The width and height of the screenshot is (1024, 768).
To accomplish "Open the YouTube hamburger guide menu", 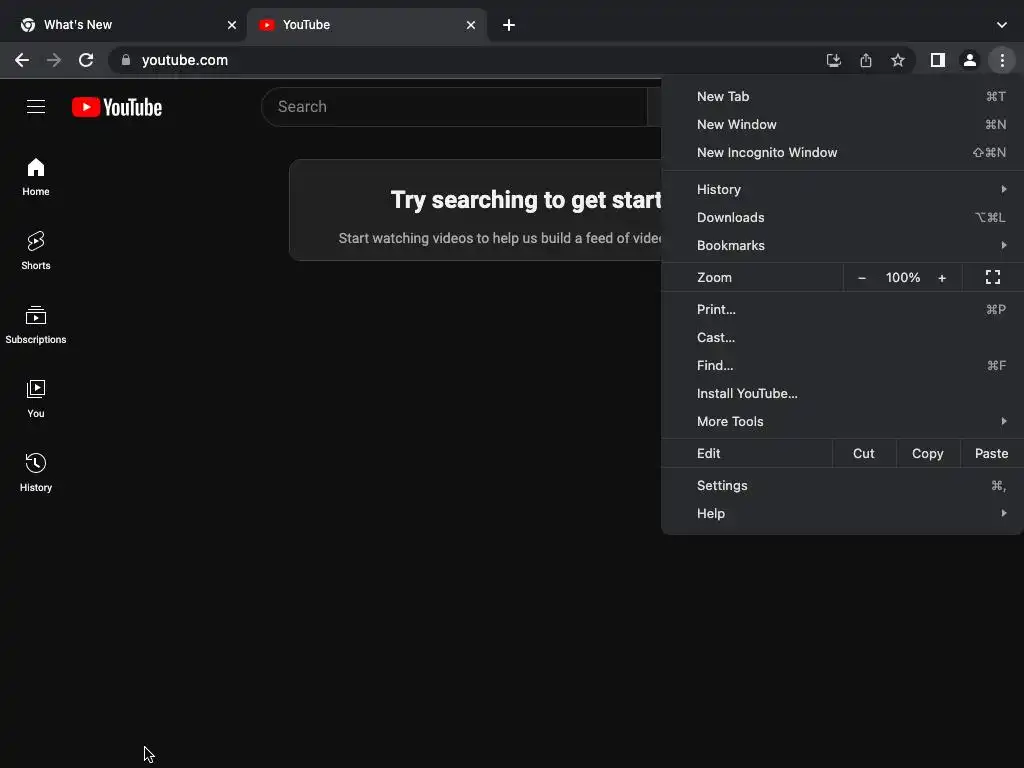I will [x=36, y=106].
